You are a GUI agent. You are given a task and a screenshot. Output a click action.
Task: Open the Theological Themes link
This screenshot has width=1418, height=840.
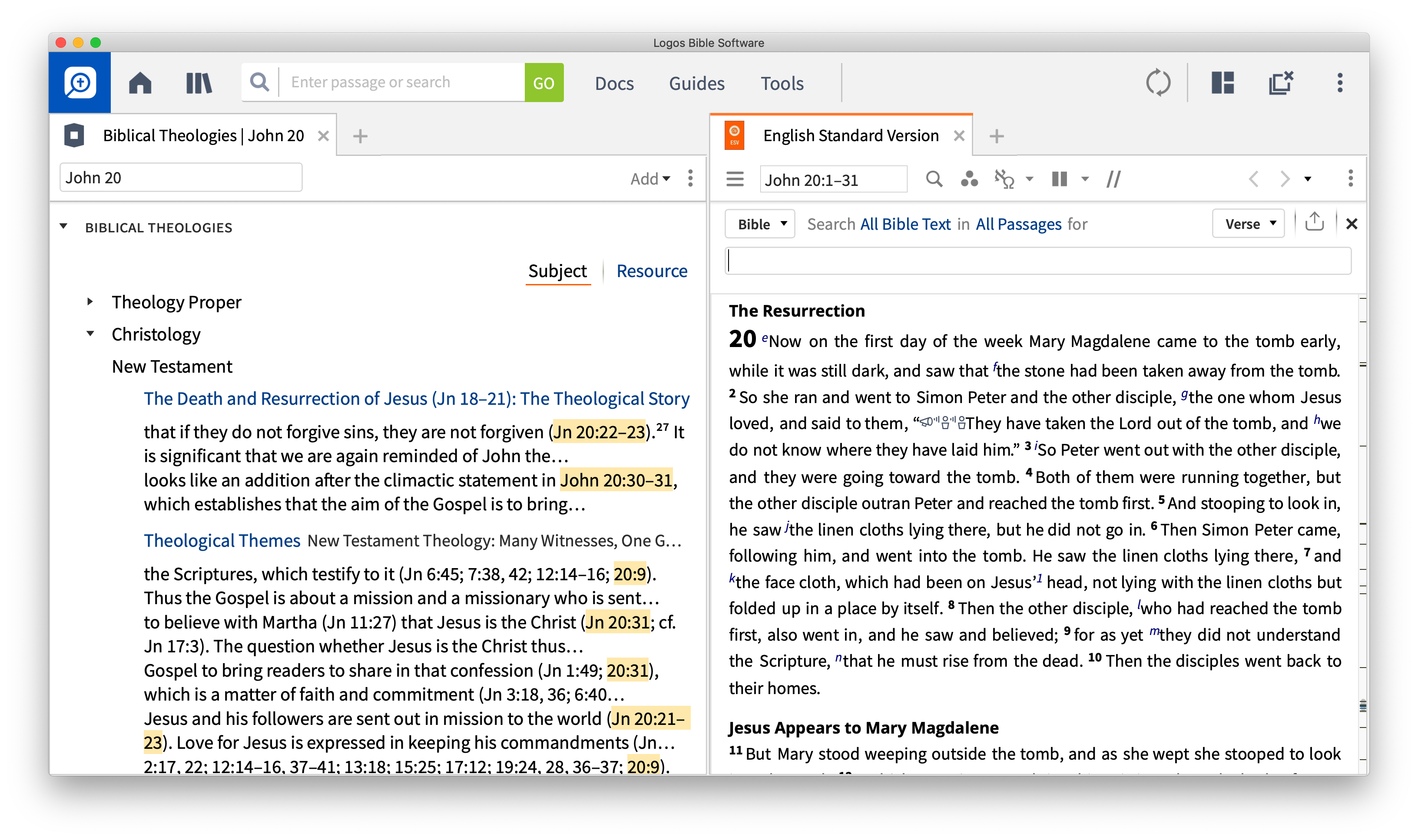[x=222, y=541]
